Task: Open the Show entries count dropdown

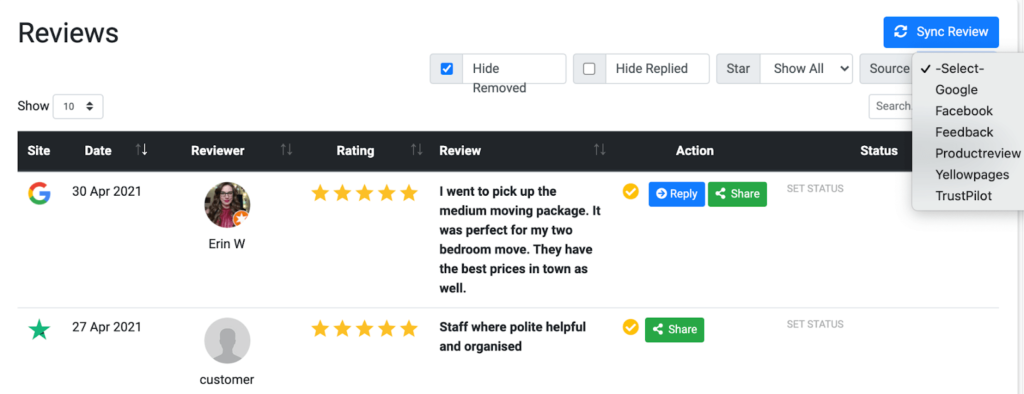Action: [78, 107]
